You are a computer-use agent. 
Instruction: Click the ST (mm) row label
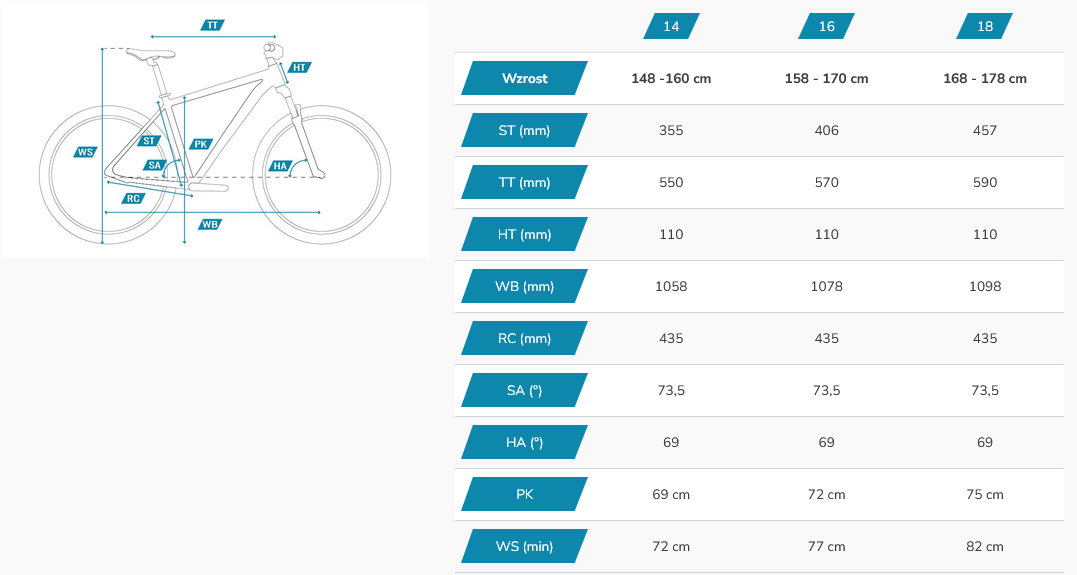524,130
